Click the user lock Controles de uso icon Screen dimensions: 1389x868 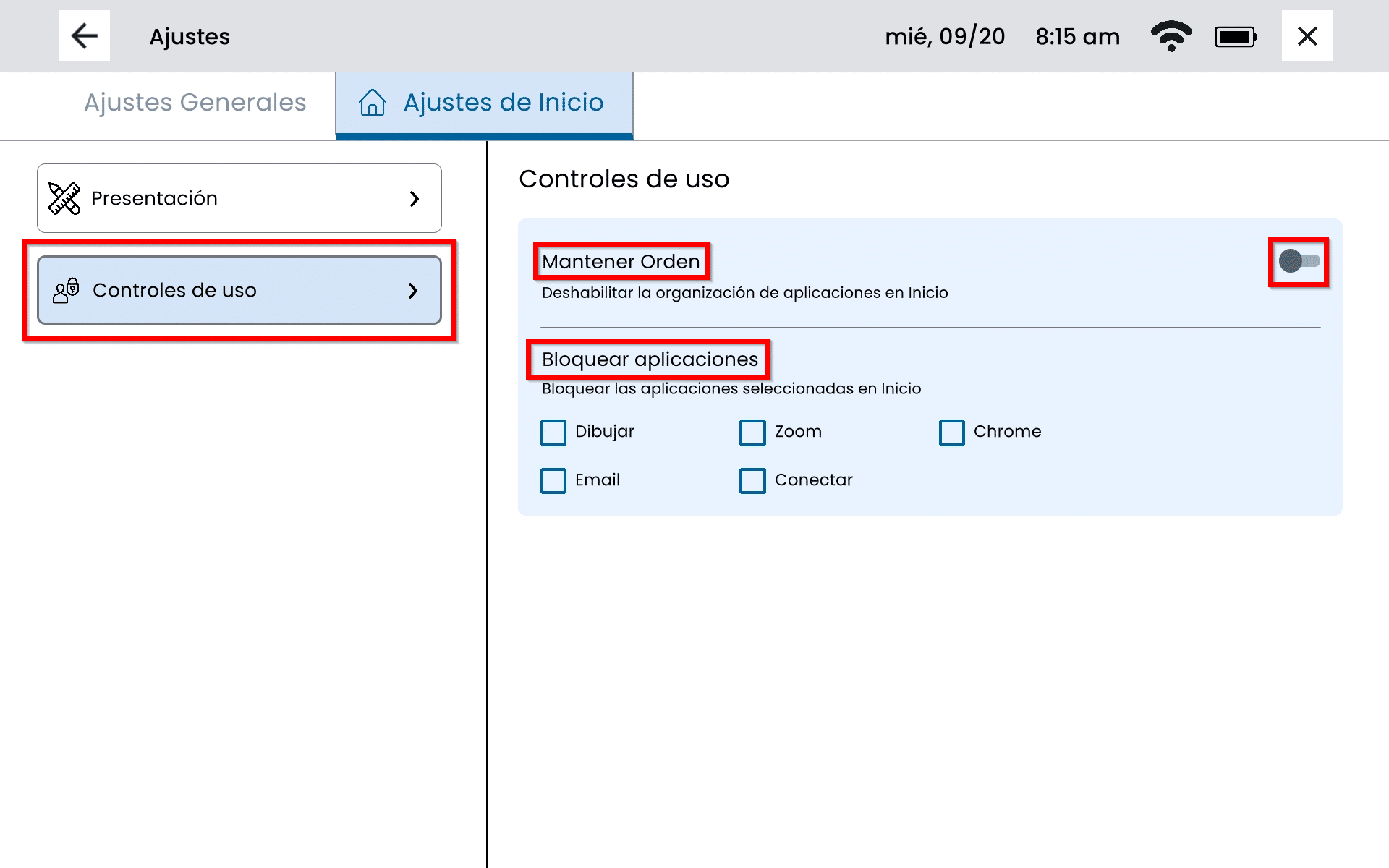click(66, 290)
